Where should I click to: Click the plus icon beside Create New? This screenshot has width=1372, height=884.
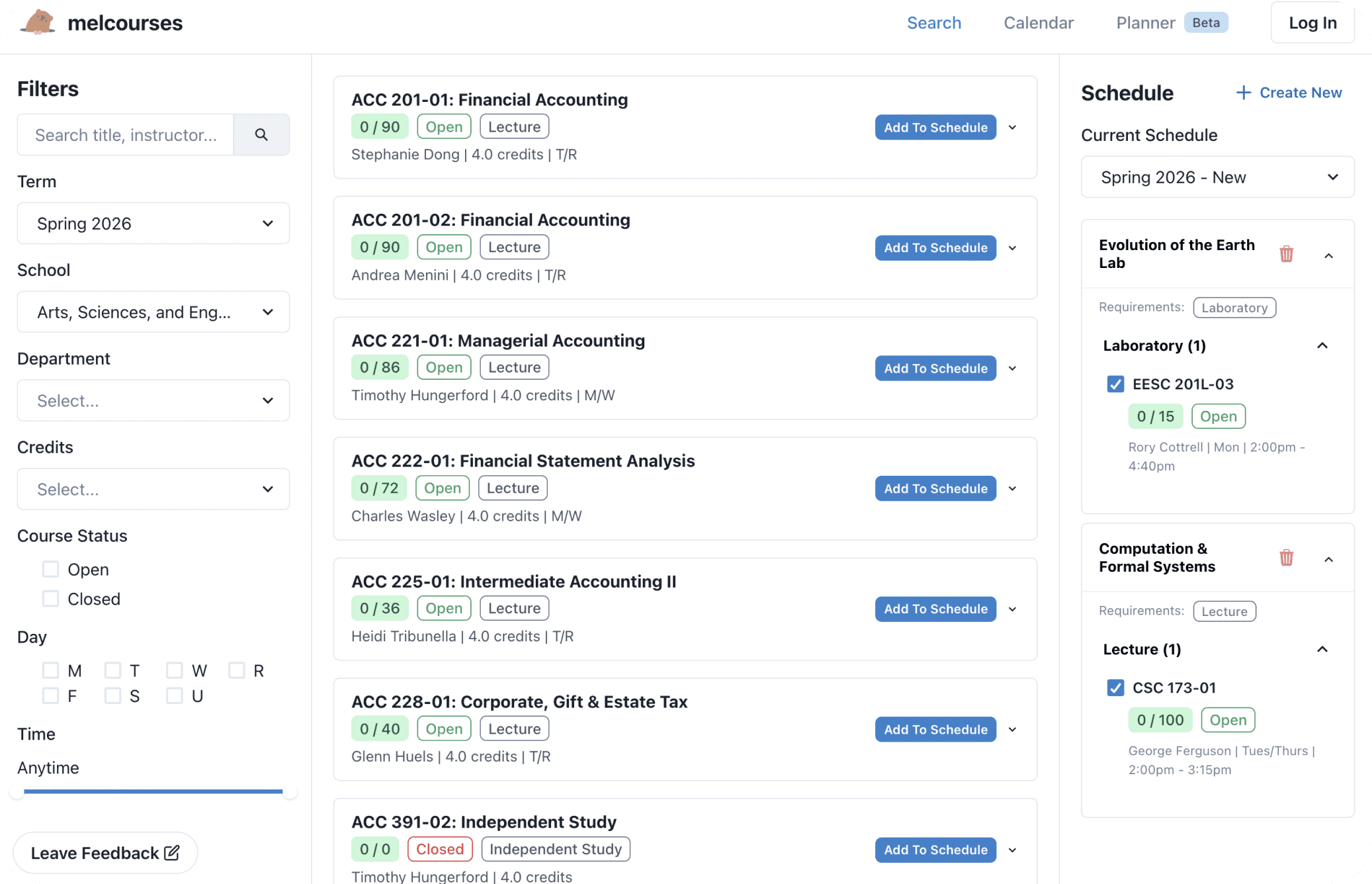(1243, 93)
